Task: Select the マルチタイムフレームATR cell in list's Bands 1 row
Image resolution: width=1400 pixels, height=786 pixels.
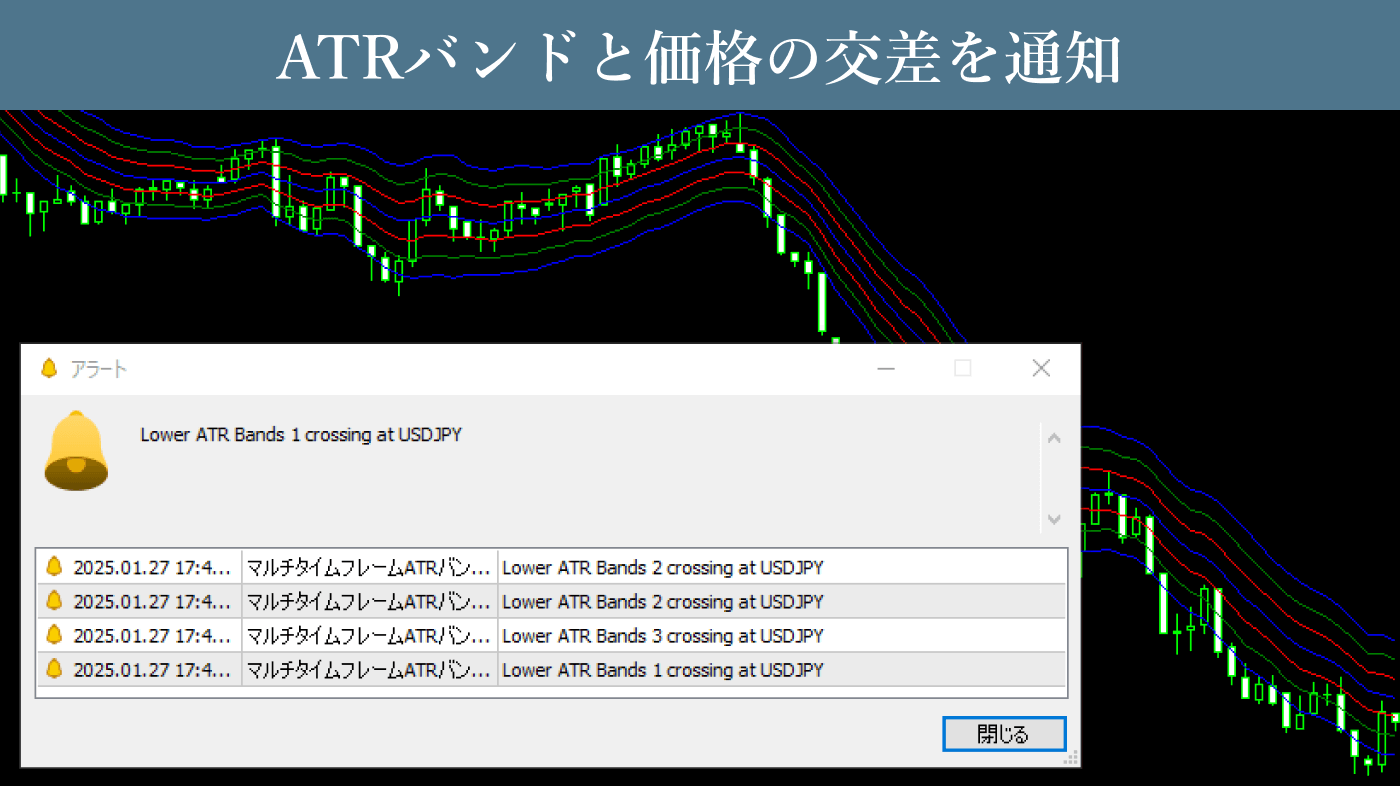Action: (370, 669)
